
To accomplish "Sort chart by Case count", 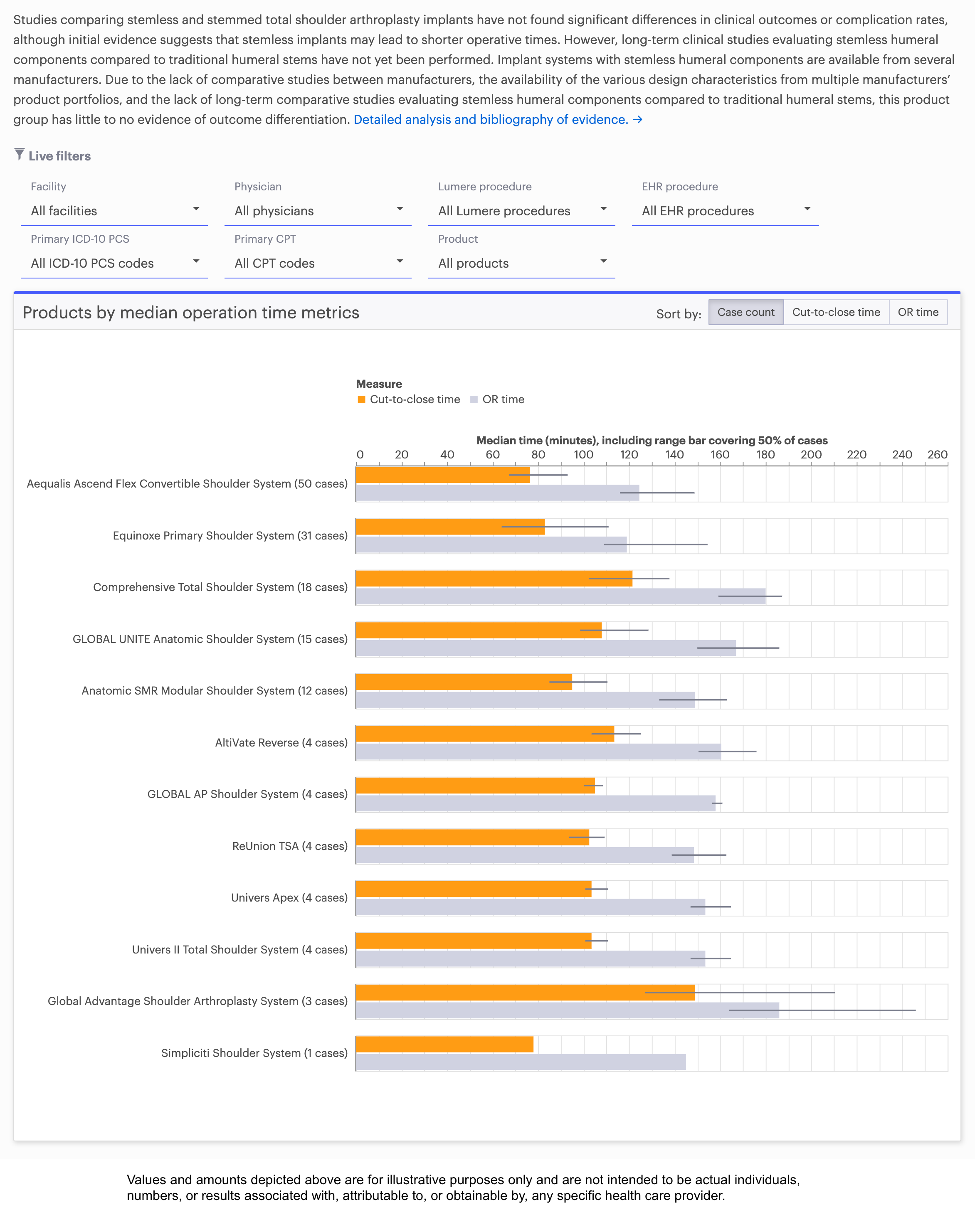I will pyautogui.click(x=745, y=312).
